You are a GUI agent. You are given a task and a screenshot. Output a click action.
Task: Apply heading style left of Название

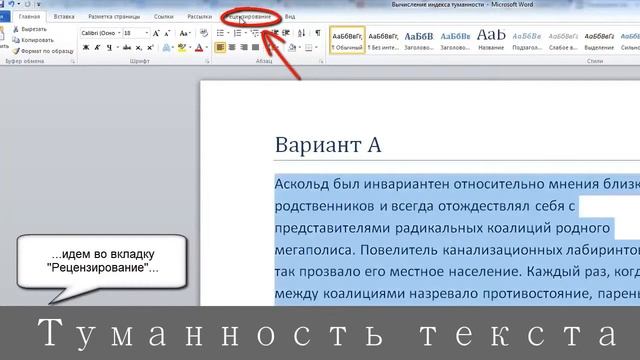pyautogui.click(x=455, y=40)
